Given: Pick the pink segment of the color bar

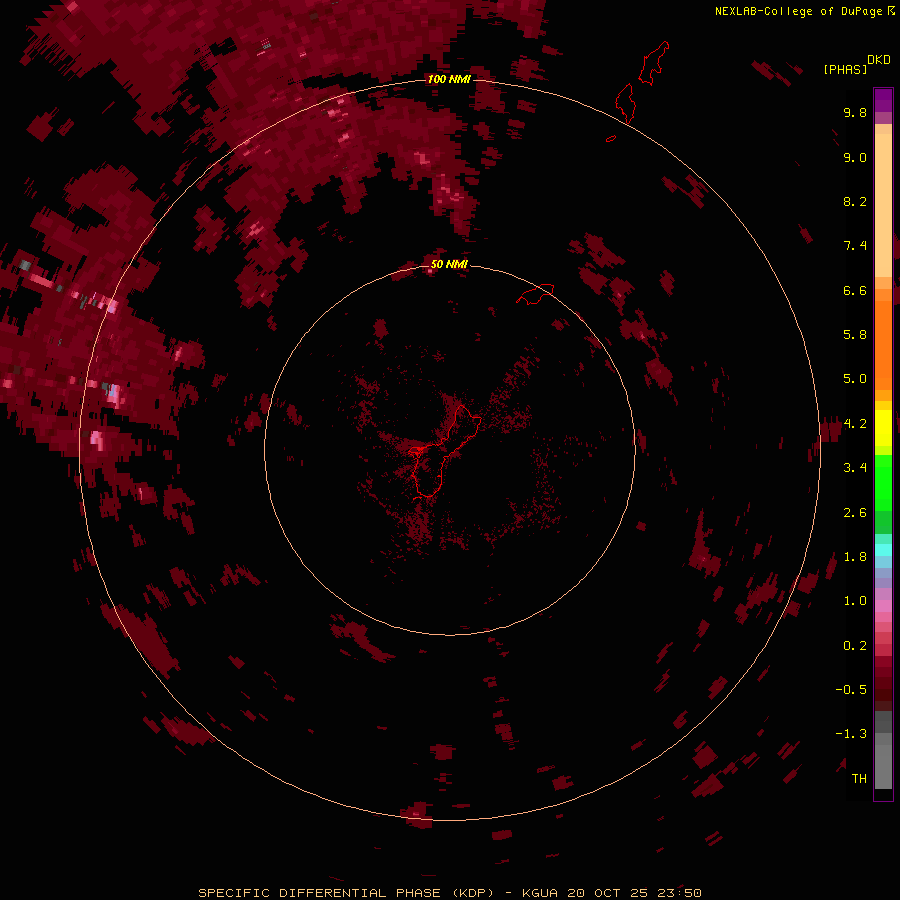Looking at the screenshot, I should coord(883,606).
